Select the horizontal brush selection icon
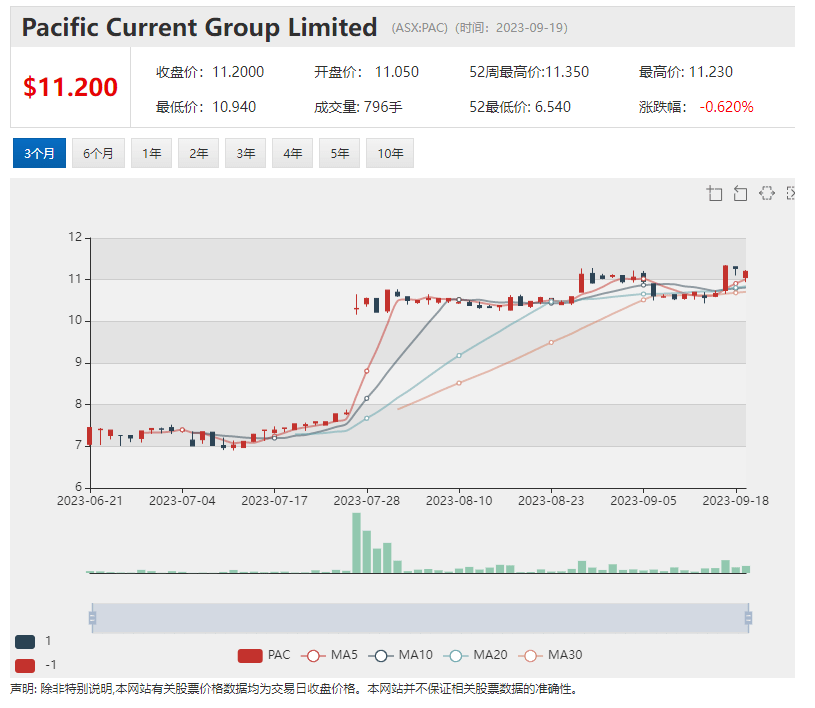Screen dimensions: 815x708 click(766, 194)
